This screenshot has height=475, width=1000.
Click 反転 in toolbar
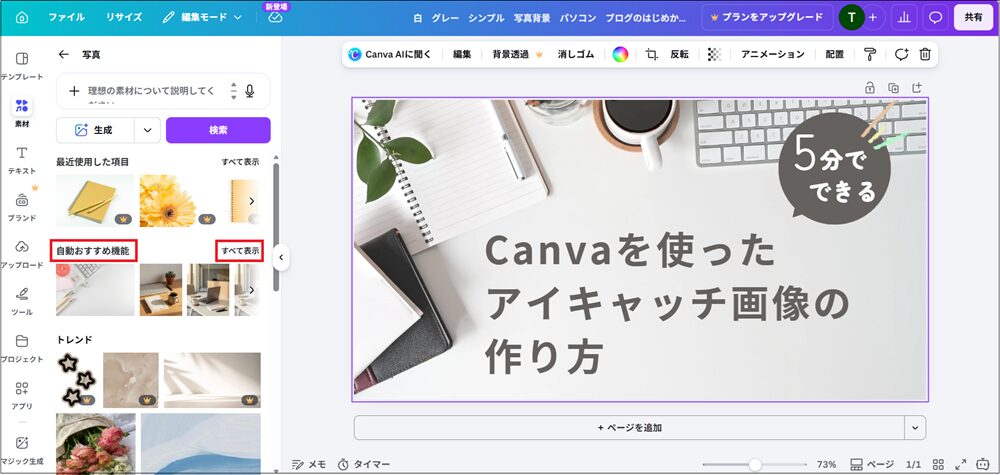point(679,55)
